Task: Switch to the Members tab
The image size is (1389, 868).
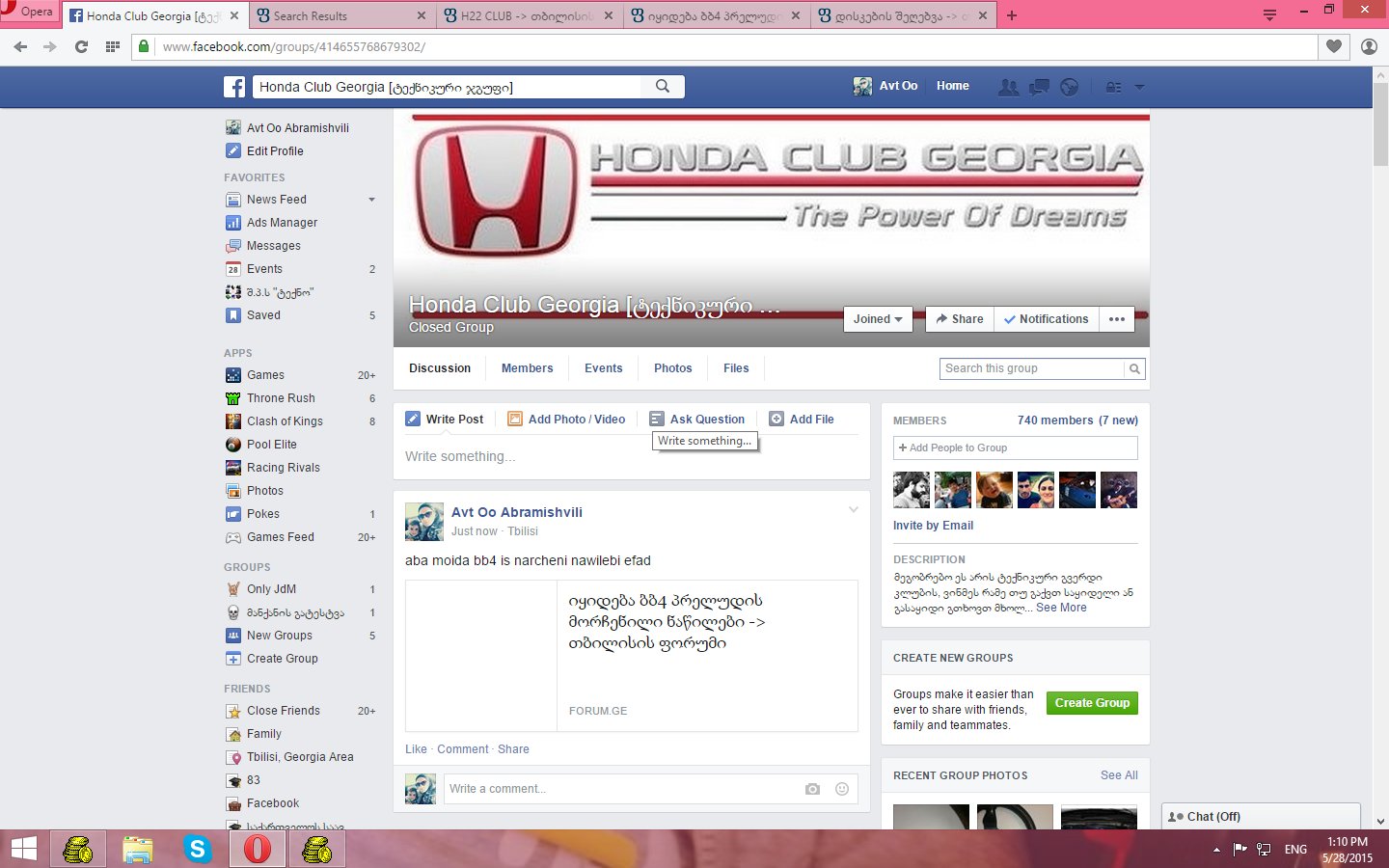Action: click(527, 368)
